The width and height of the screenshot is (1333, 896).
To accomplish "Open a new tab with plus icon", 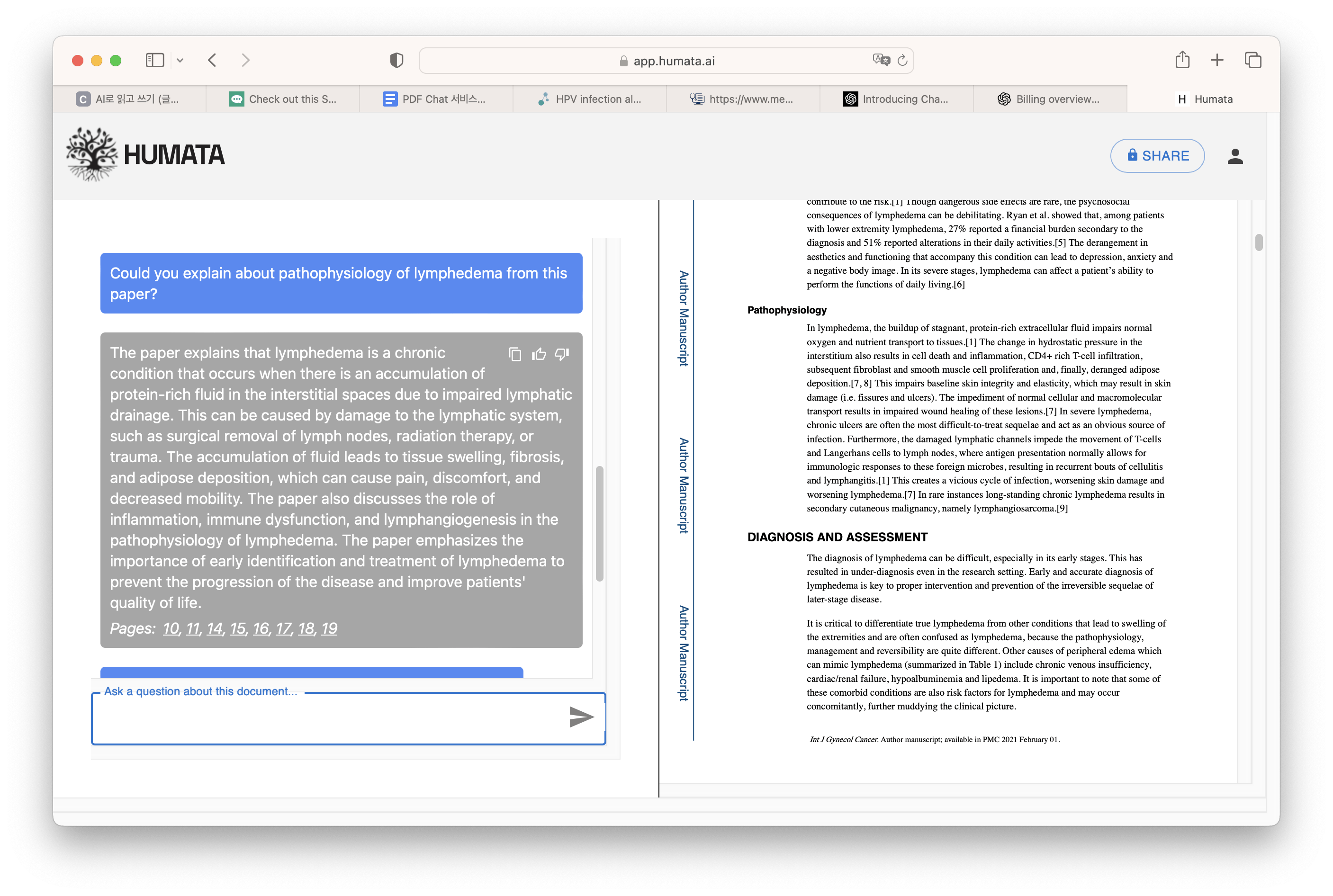I will coord(1217,60).
